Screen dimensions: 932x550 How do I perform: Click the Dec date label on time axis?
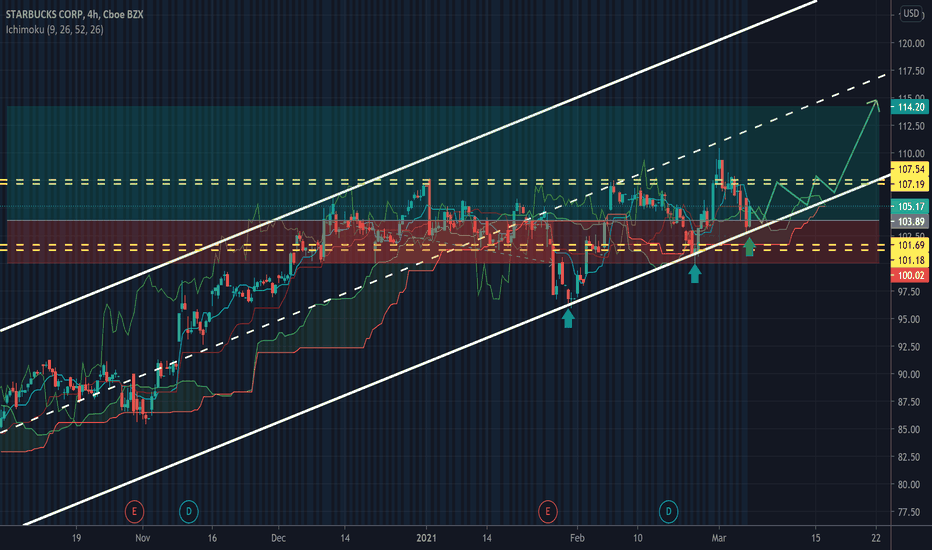tap(278, 538)
